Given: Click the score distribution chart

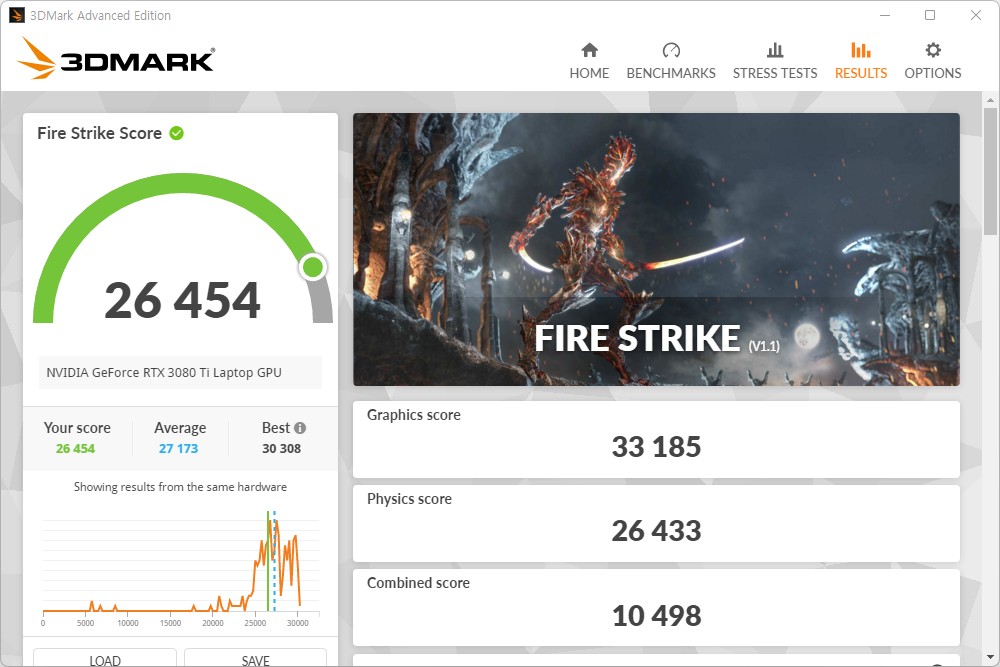Looking at the screenshot, I should tap(181, 569).
